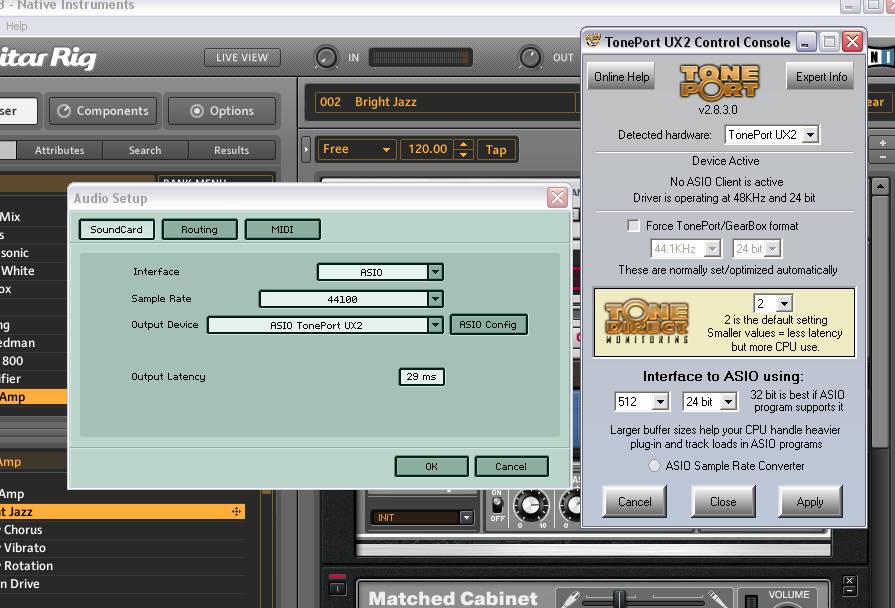Apply the TonePort console settings
895x608 pixels.
pos(810,502)
